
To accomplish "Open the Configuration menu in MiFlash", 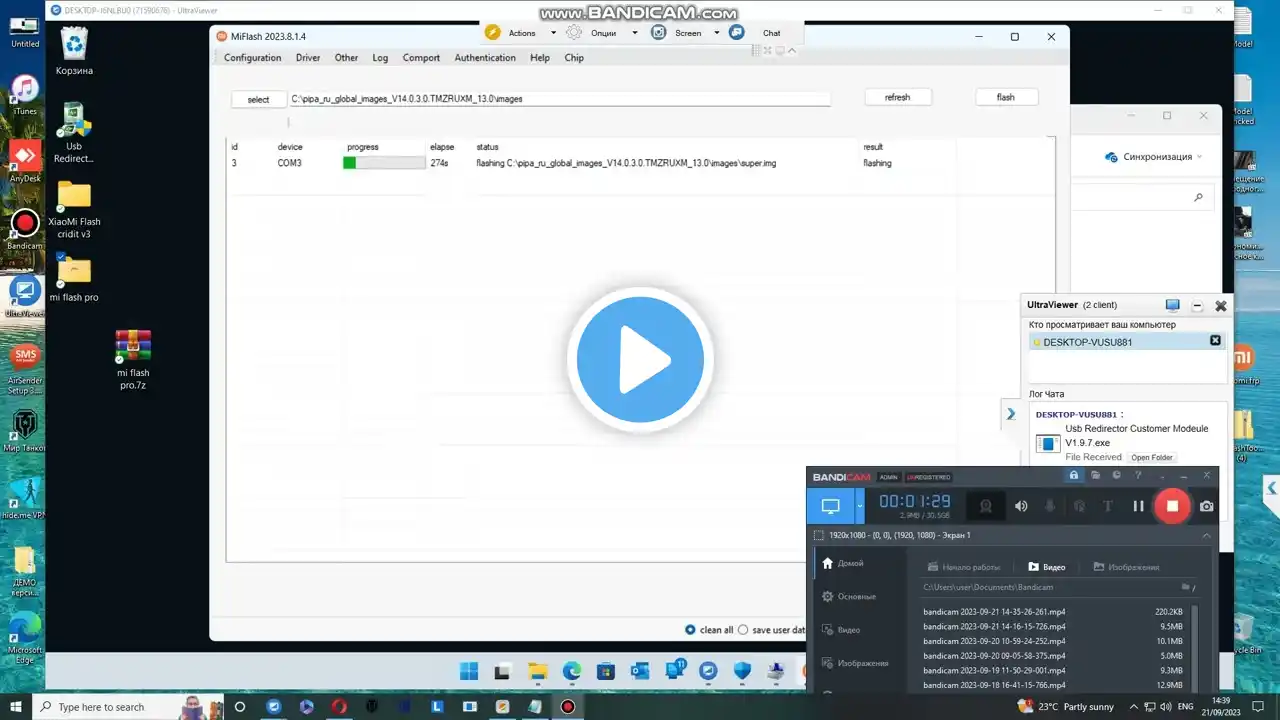I will click(252, 58).
